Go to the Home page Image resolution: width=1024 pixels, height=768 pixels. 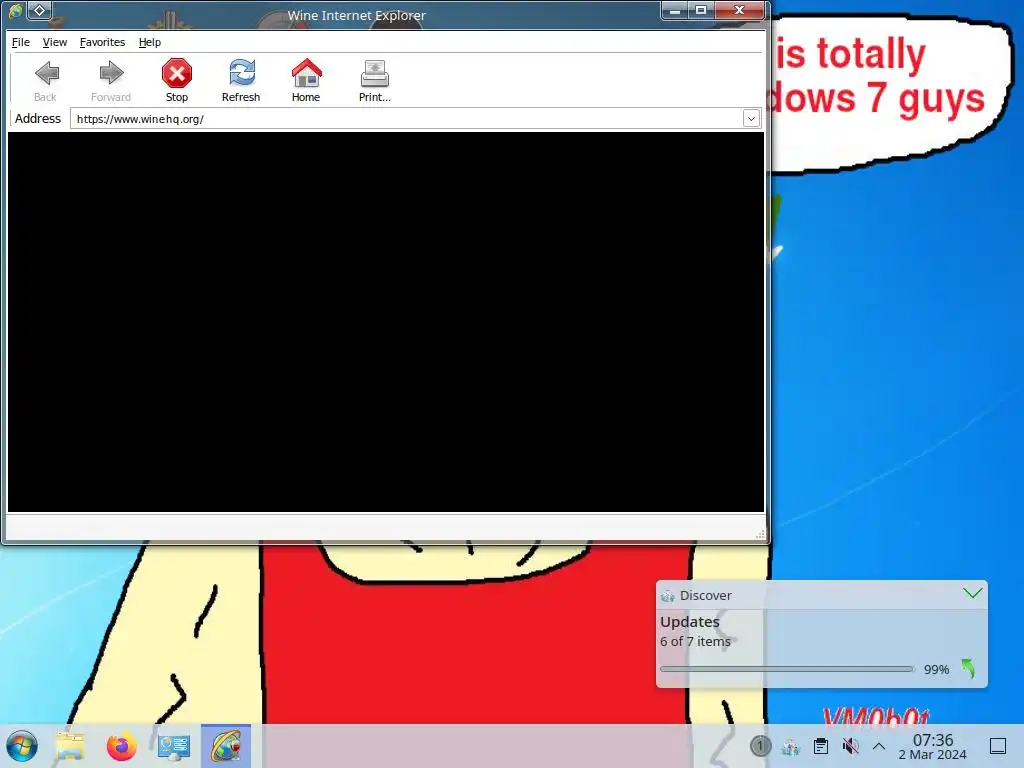pyautogui.click(x=306, y=80)
